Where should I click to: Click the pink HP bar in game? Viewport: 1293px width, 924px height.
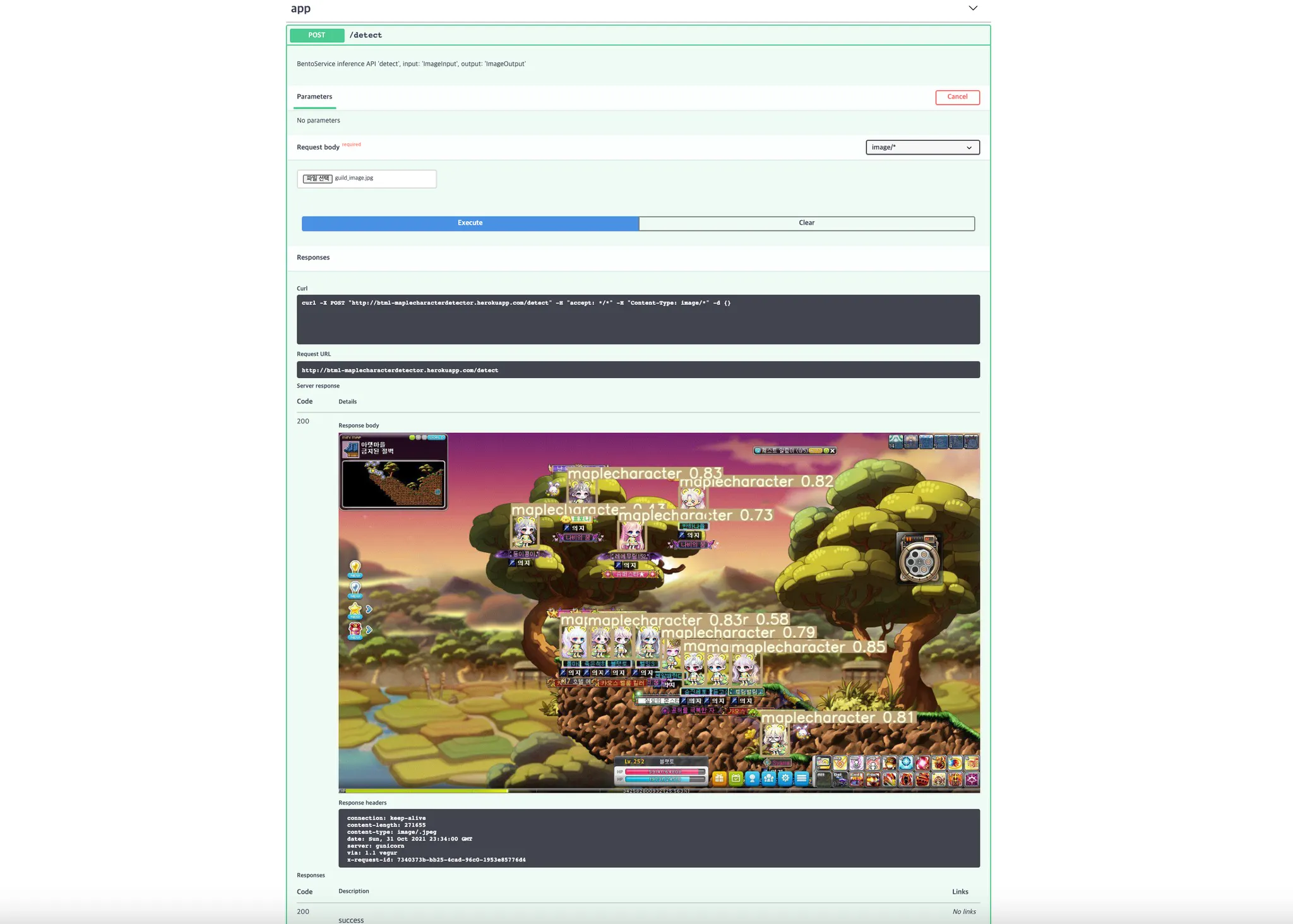664,771
